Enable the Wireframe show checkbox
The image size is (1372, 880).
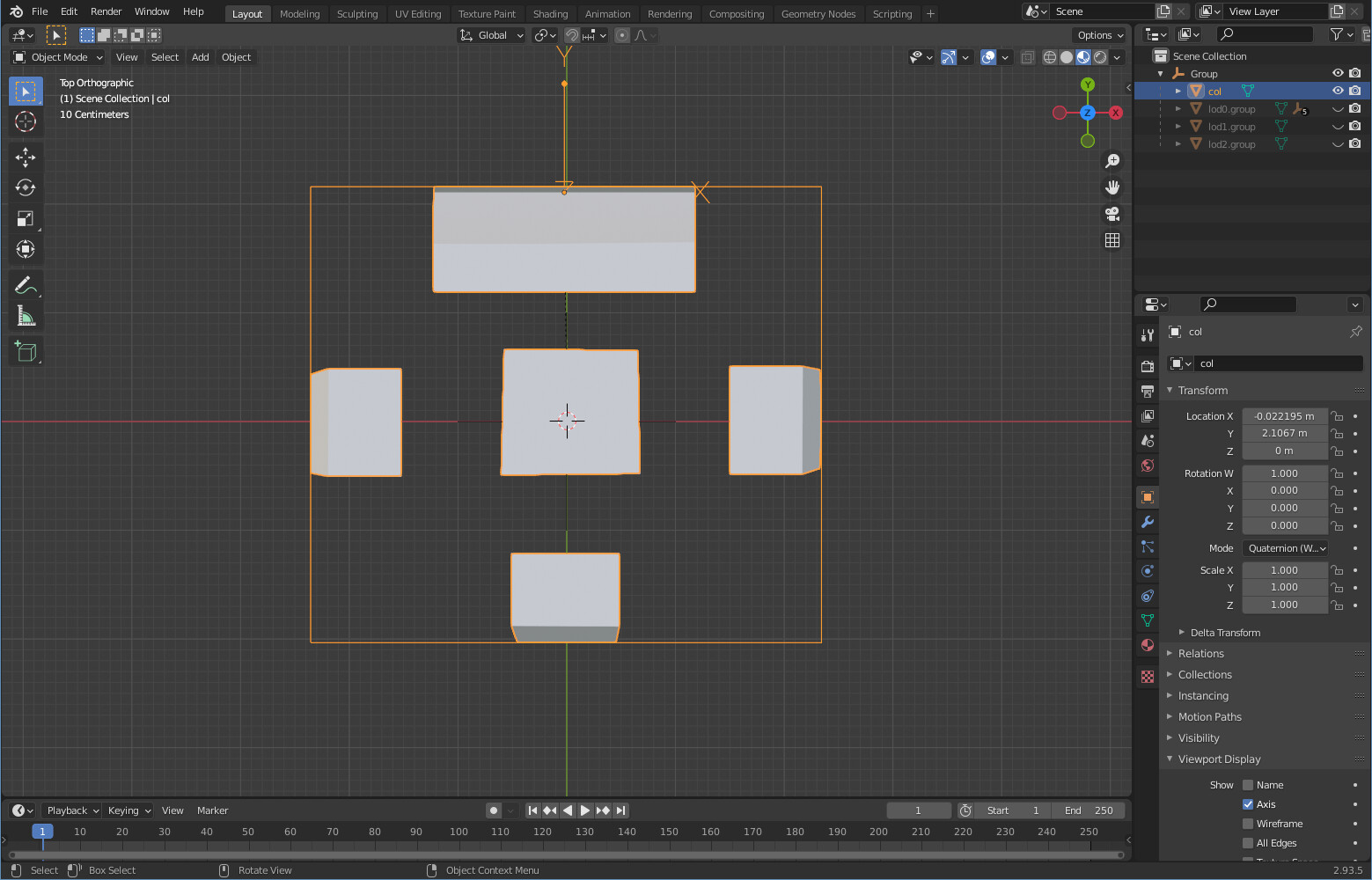click(x=1248, y=823)
